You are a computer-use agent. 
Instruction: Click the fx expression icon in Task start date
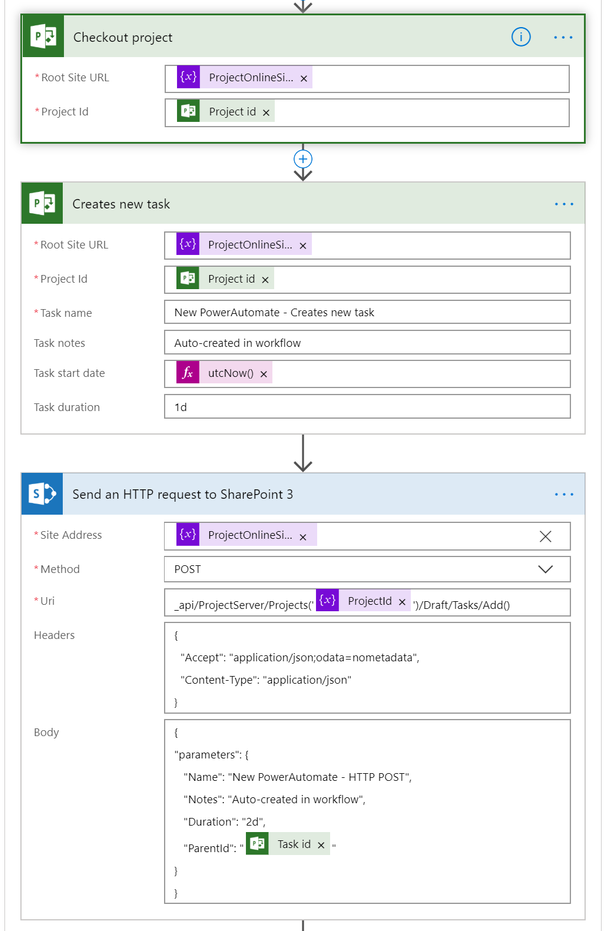[188, 372]
